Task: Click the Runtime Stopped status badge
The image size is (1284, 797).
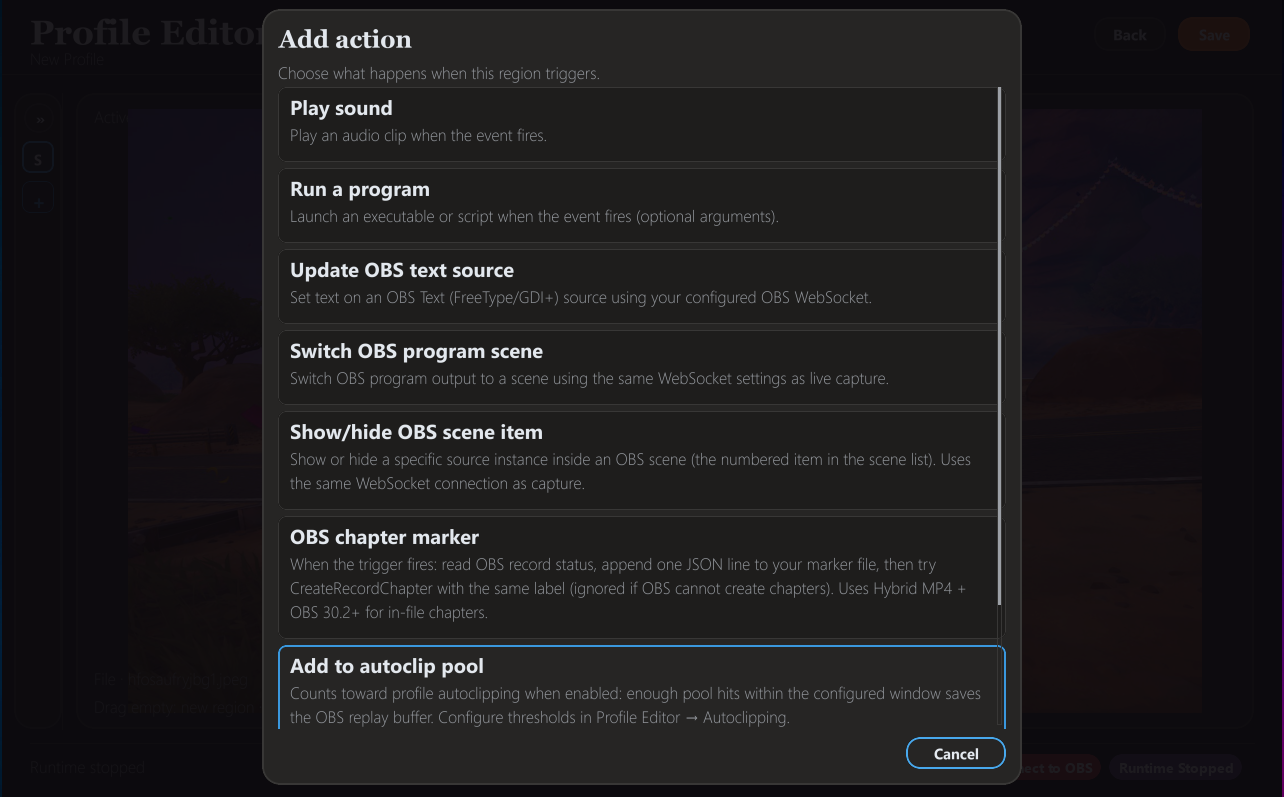Action: 1175,768
